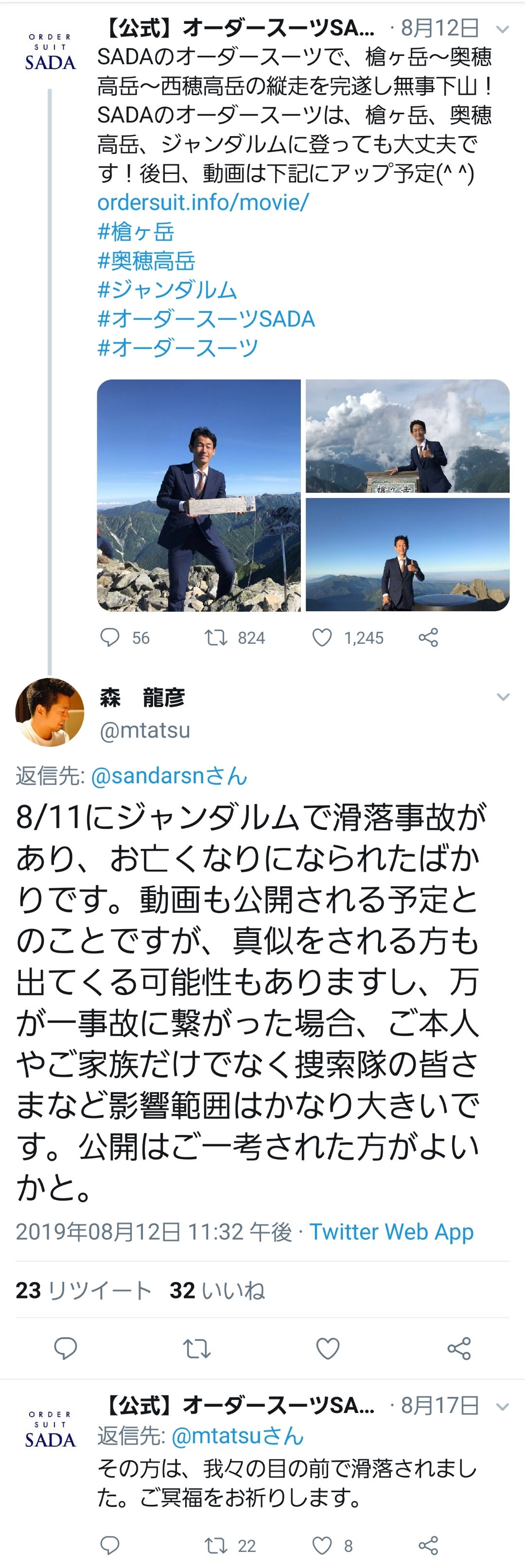This screenshot has width=525, height=1568.
Task: Open the Twitter Web App source link
Action: click(391, 1231)
